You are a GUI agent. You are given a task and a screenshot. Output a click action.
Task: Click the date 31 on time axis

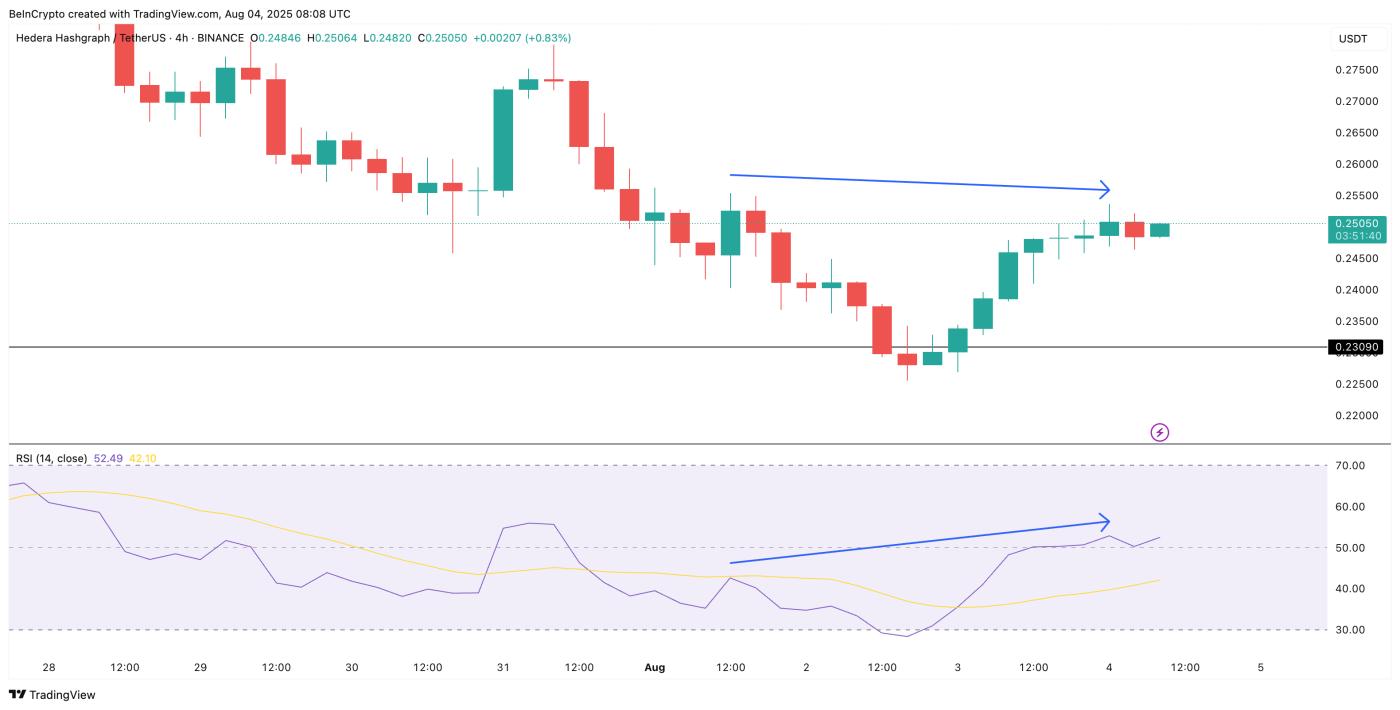(503, 667)
